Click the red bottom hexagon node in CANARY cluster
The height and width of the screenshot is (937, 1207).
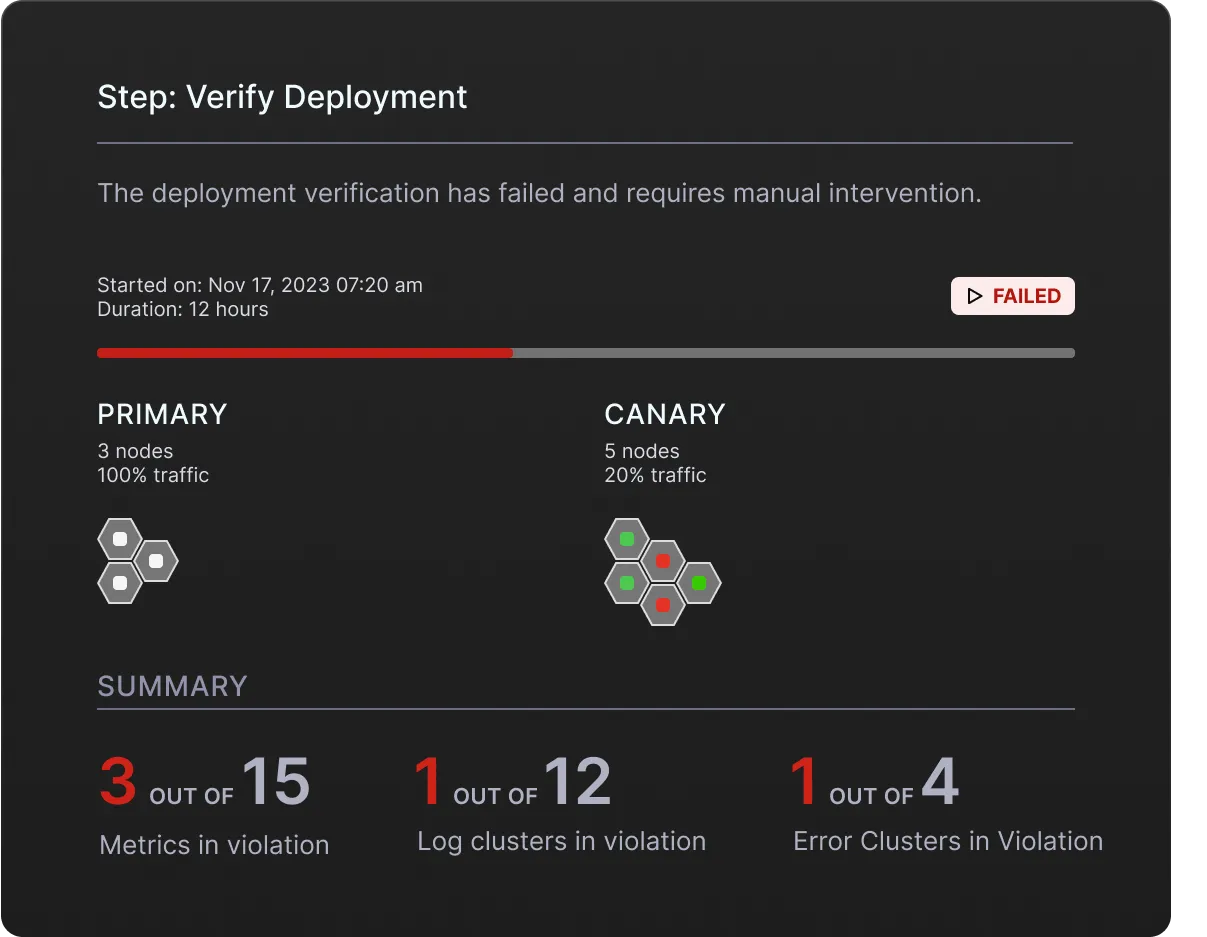pos(662,604)
